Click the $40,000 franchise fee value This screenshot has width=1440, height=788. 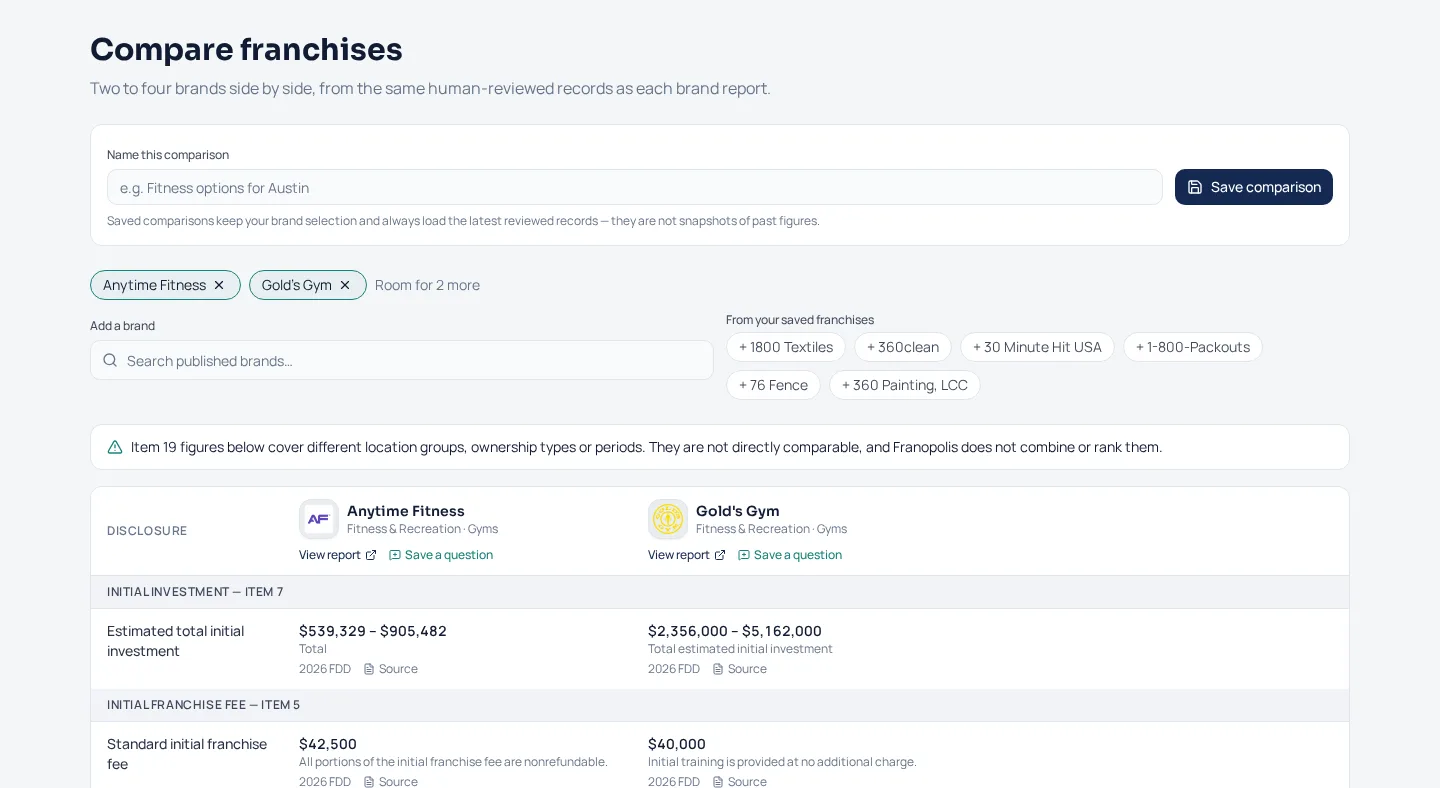[x=677, y=744]
